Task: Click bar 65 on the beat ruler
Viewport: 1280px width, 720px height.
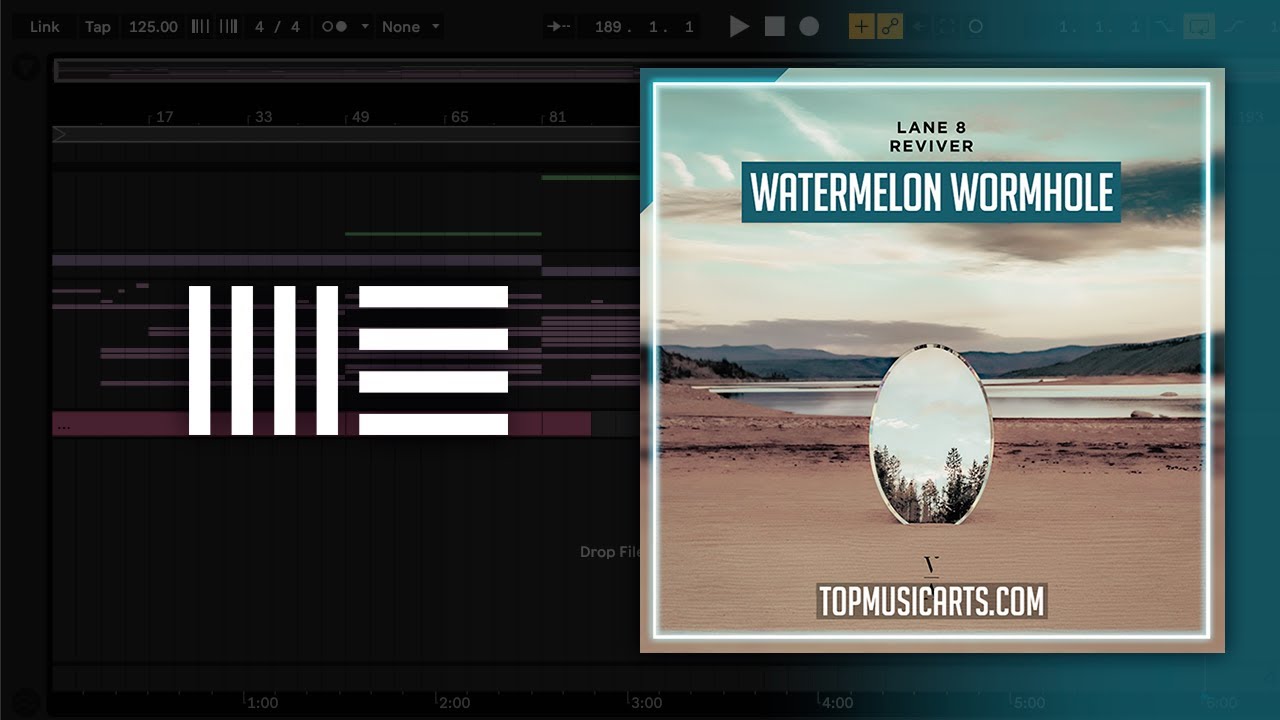Action: [x=459, y=117]
